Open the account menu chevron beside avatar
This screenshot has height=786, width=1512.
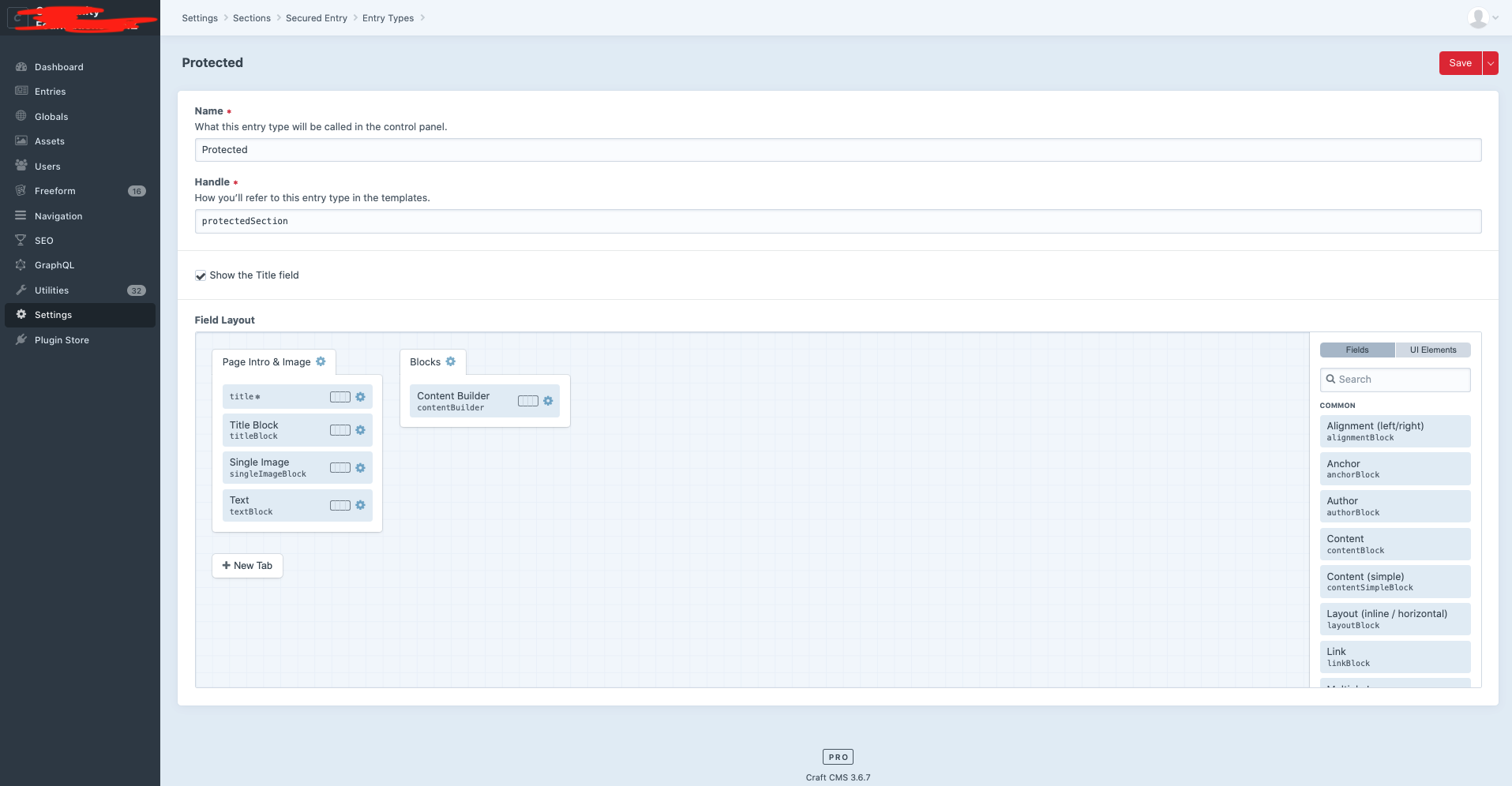pyautogui.click(x=1495, y=18)
